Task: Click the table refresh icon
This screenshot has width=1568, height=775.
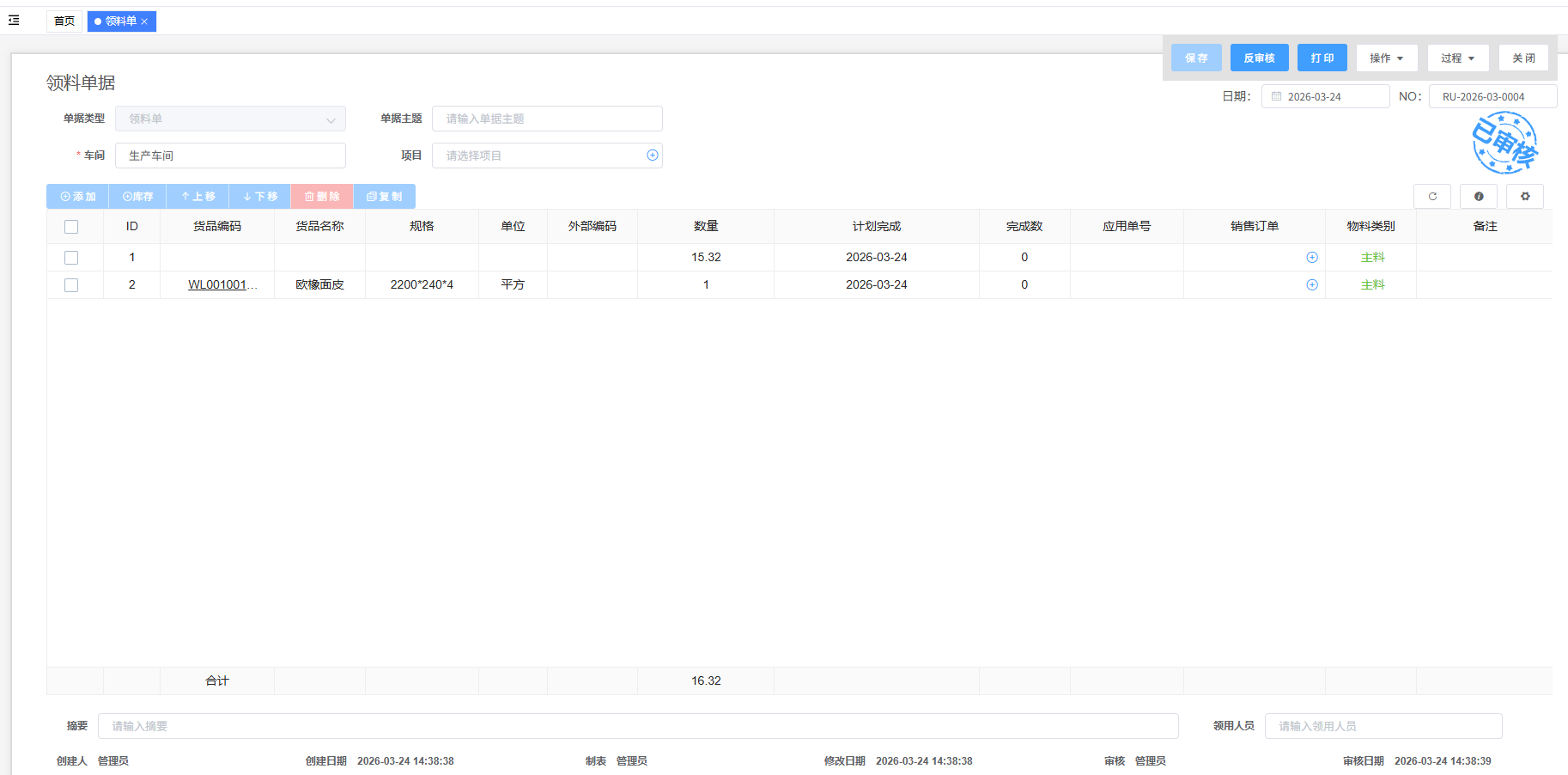Action: (1431, 197)
